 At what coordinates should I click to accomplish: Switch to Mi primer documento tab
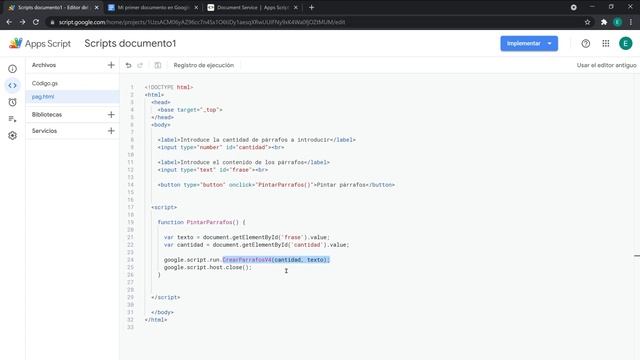[x=153, y=7]
